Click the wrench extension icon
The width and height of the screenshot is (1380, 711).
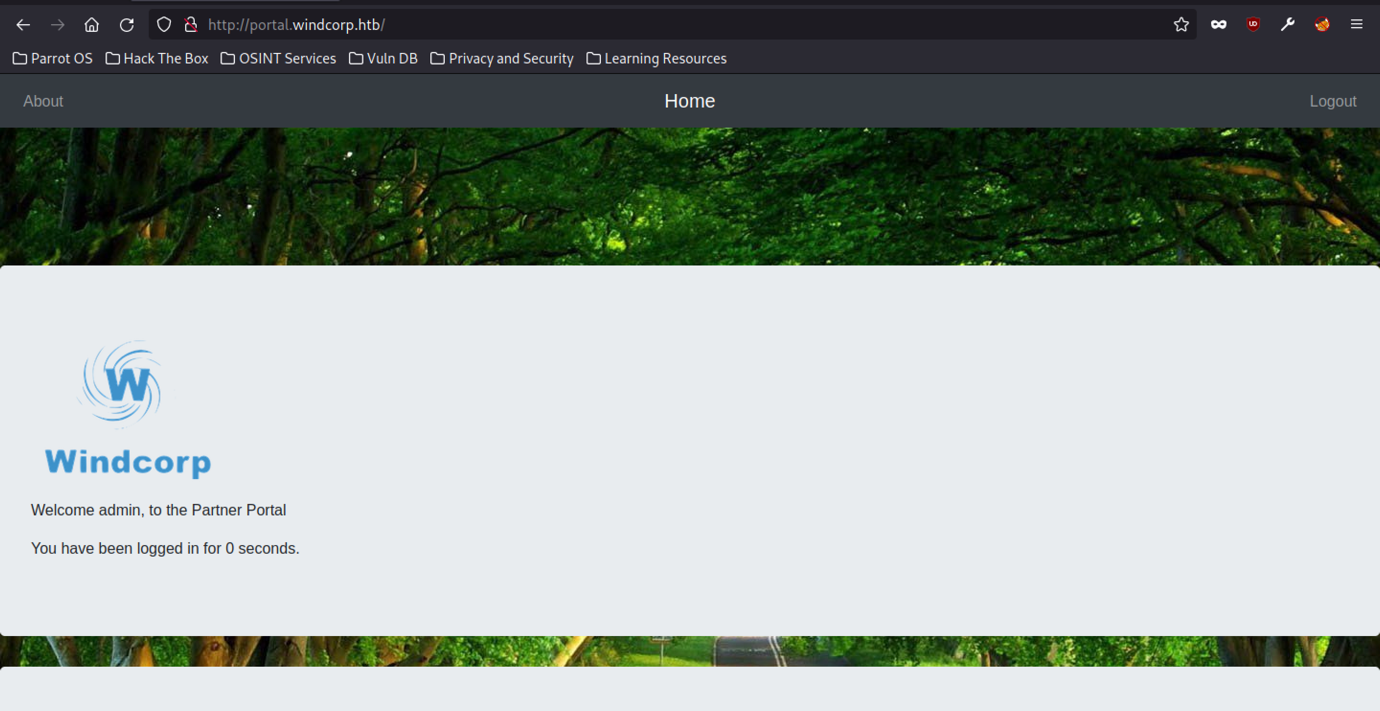1287,25
